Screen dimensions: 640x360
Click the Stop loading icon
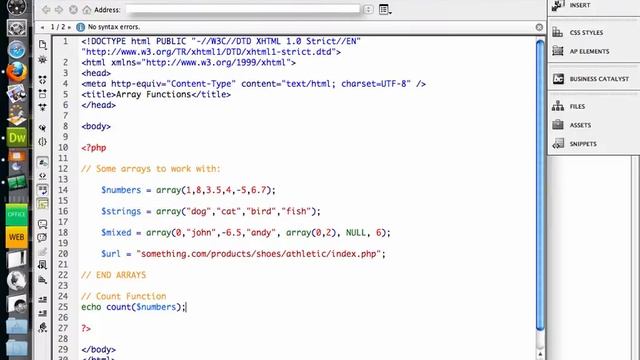[73, 9]
